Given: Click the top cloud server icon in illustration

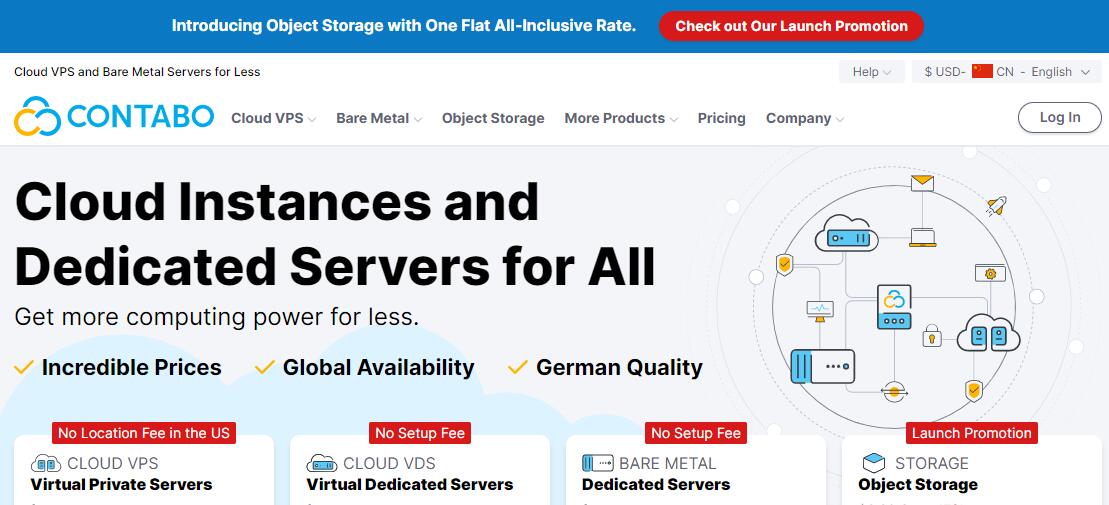Looking at the screenshot, I should 847,234.
